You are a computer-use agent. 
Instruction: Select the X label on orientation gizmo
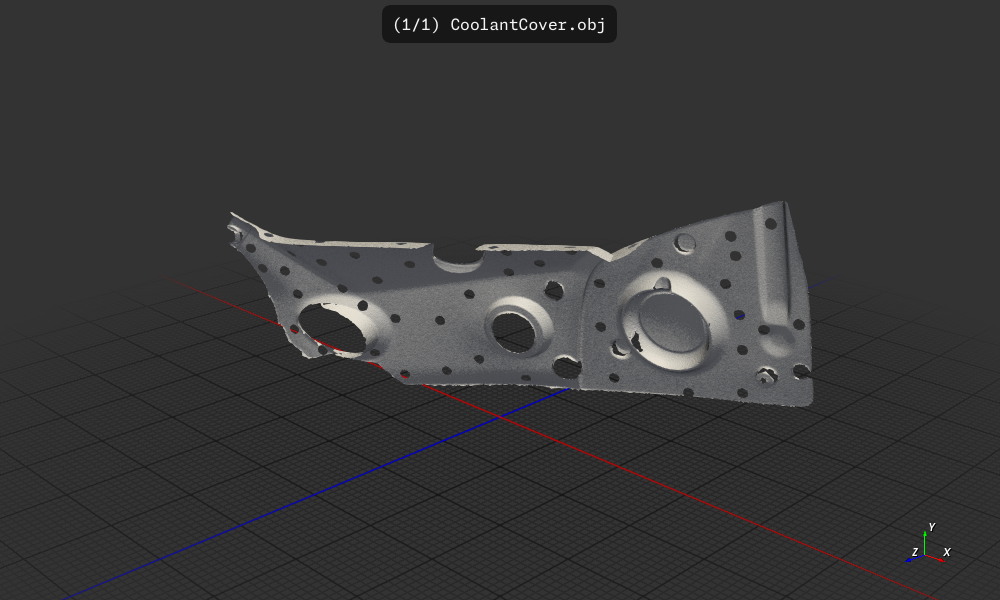click(x=947, y=552)
